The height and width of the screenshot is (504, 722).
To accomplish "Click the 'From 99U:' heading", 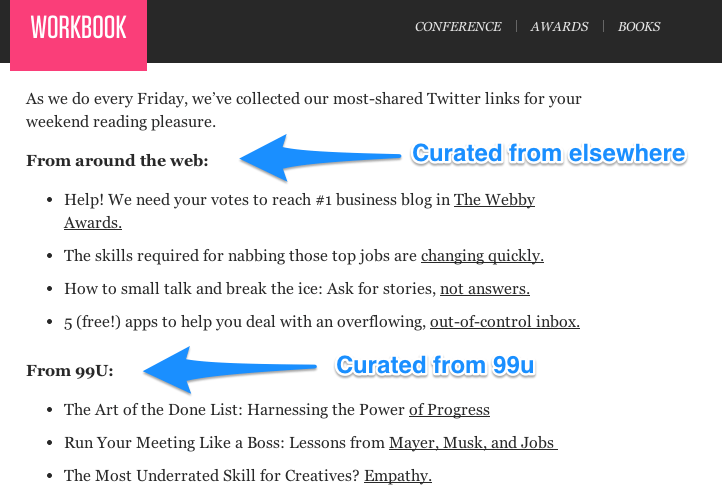I will pyautogui.click(x=70, y=371).
